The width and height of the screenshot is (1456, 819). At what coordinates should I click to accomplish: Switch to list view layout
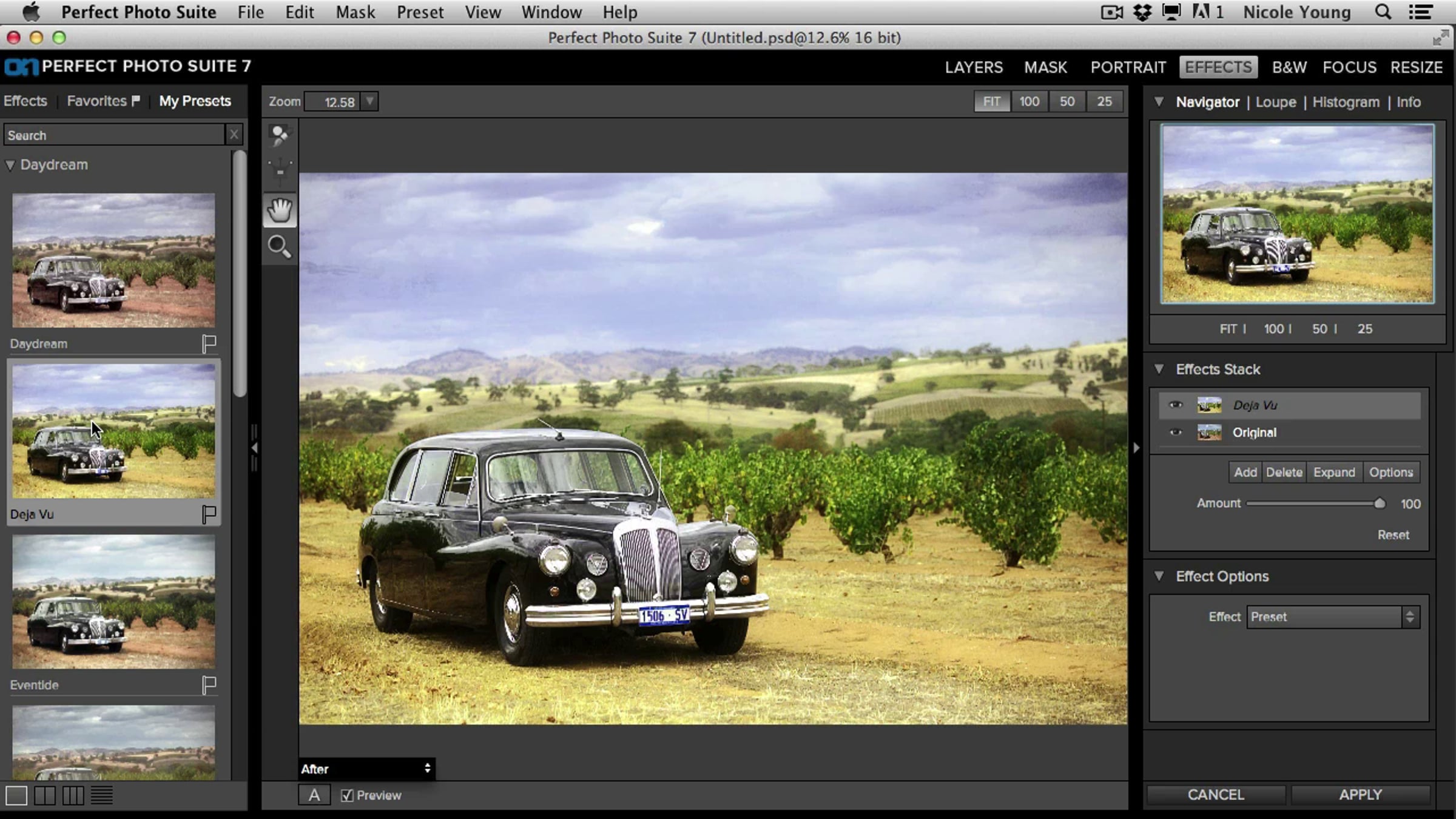tap(102, 795)
